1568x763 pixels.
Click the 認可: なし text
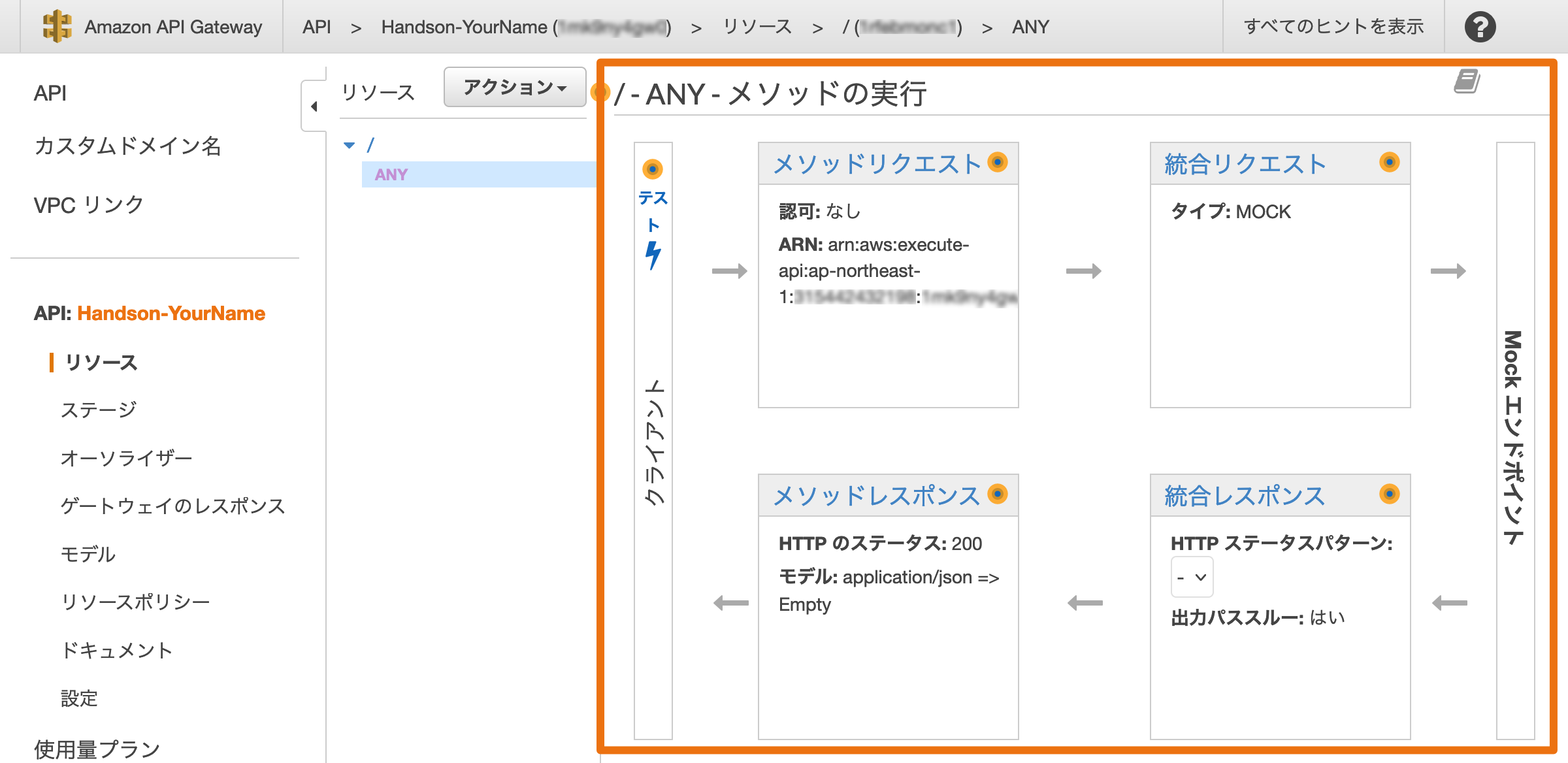pyautogui.click(x=819, y=211)
